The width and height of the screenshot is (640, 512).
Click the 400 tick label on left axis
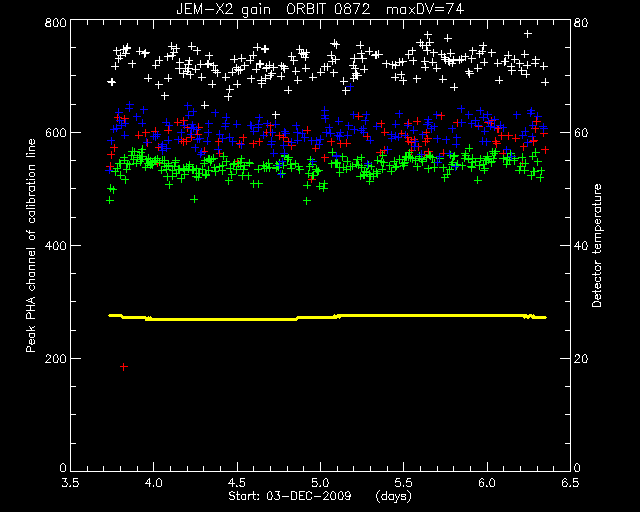coord(55,245)
